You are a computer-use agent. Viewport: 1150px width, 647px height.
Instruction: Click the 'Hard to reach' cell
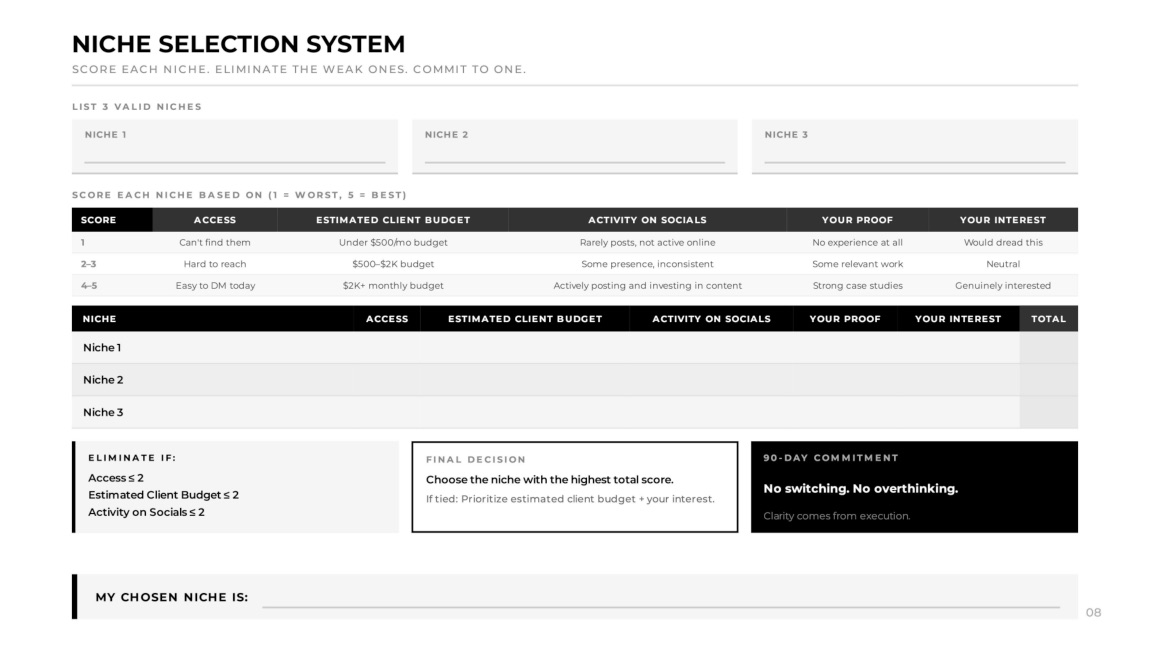(x=215, y=264)
